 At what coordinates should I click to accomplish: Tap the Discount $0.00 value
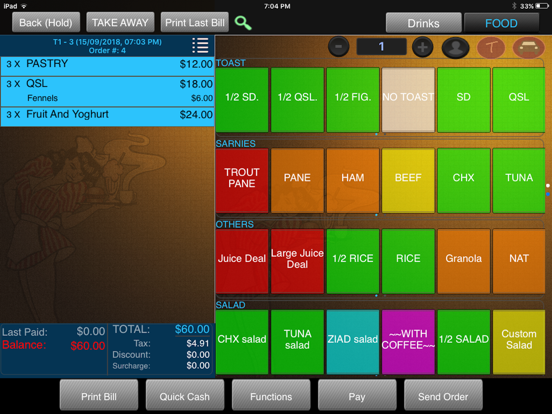click(198, 355)
